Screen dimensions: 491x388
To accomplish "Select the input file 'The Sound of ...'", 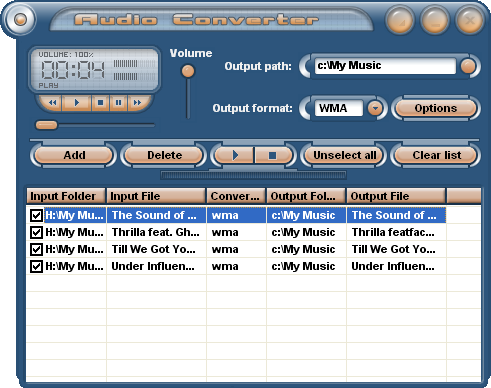I will pyautogui.click(x=156, y=215).
